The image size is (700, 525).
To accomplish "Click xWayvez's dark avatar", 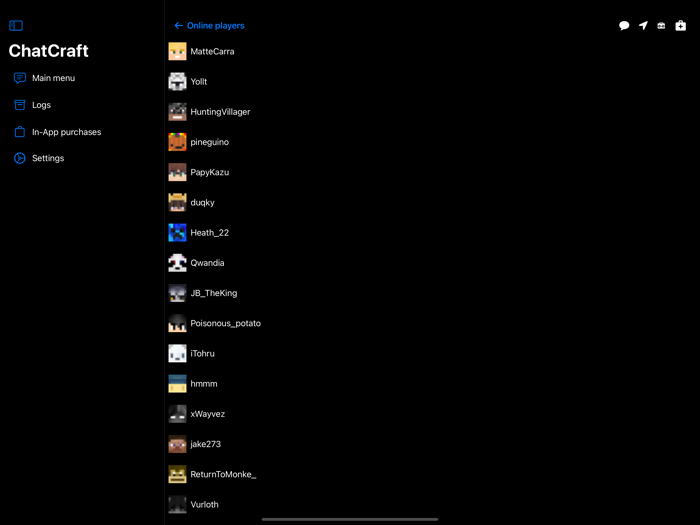I will tap(177, 414).
